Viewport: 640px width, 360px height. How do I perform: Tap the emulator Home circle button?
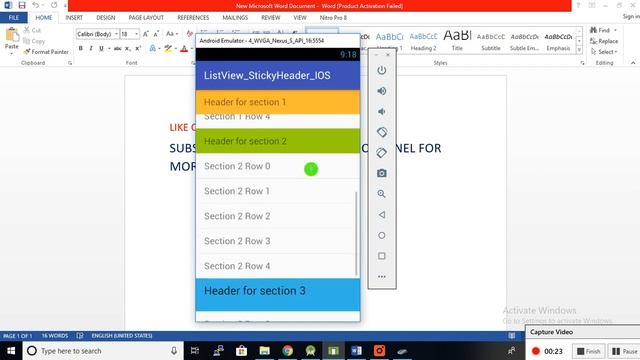(x=382, y=236)
